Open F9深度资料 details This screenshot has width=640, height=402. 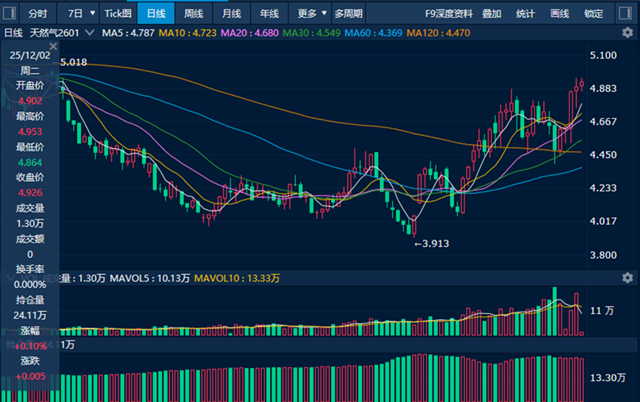[x=449, y=14]
